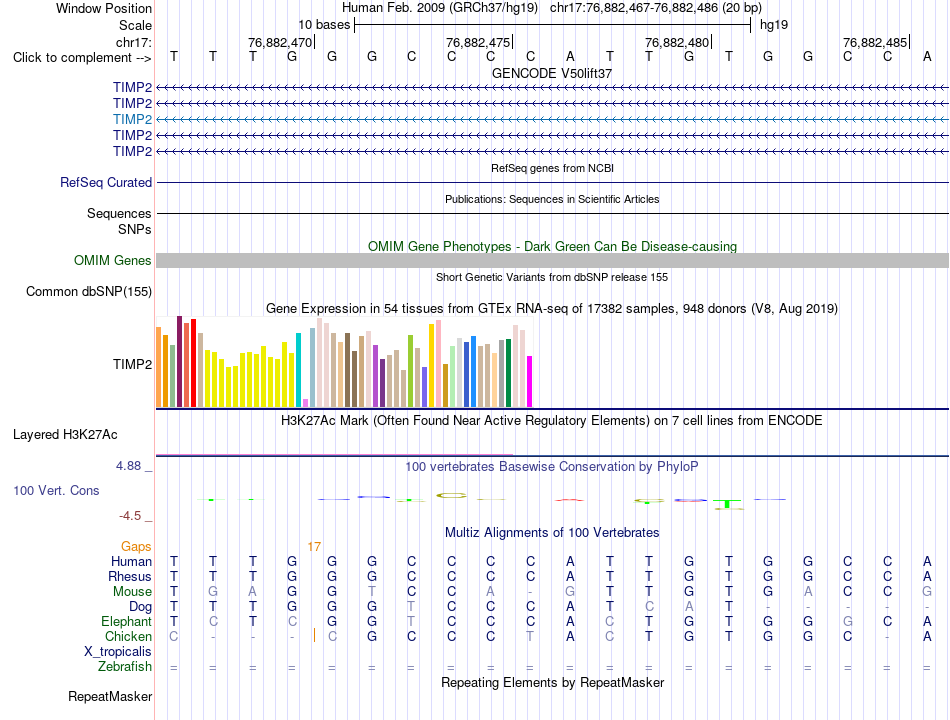
Task: Click the bright green PhyloP conservation bar
Action: coord(728,504)
